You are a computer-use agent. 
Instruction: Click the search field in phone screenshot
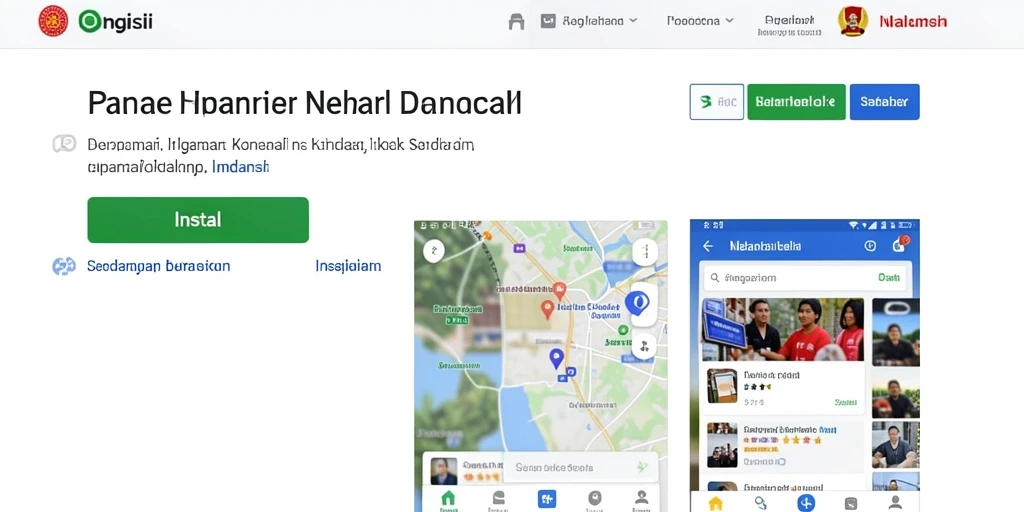805,278
